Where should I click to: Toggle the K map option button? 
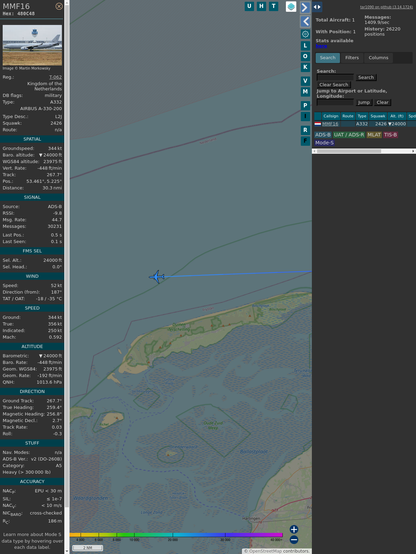coord(305,67)
